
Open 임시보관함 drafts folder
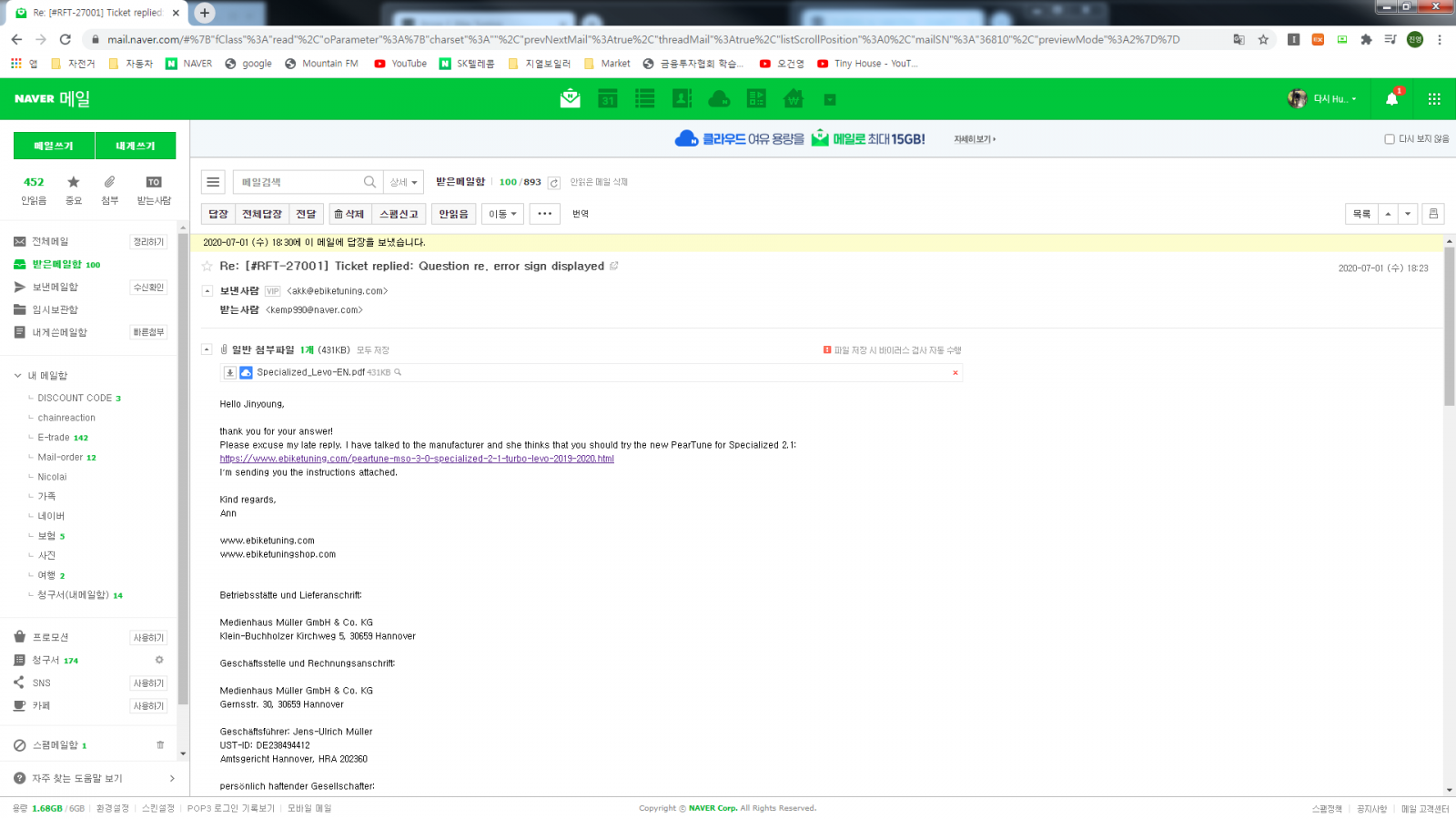click(55, 309)
